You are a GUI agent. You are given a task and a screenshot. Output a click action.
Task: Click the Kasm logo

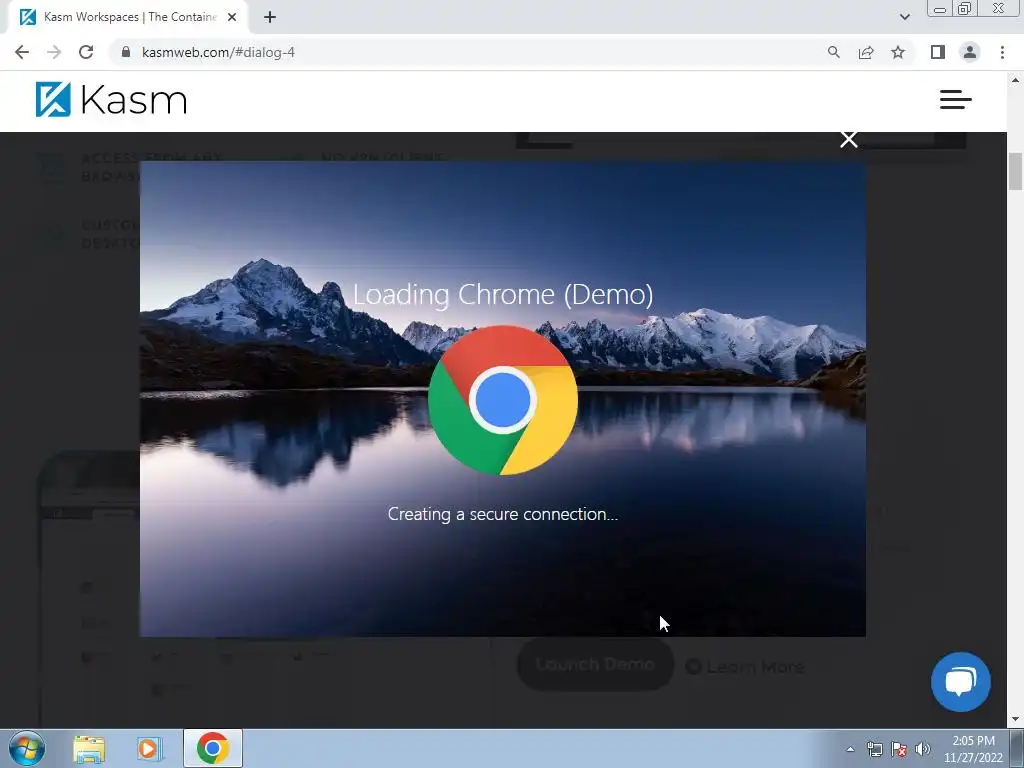[111, 100]
